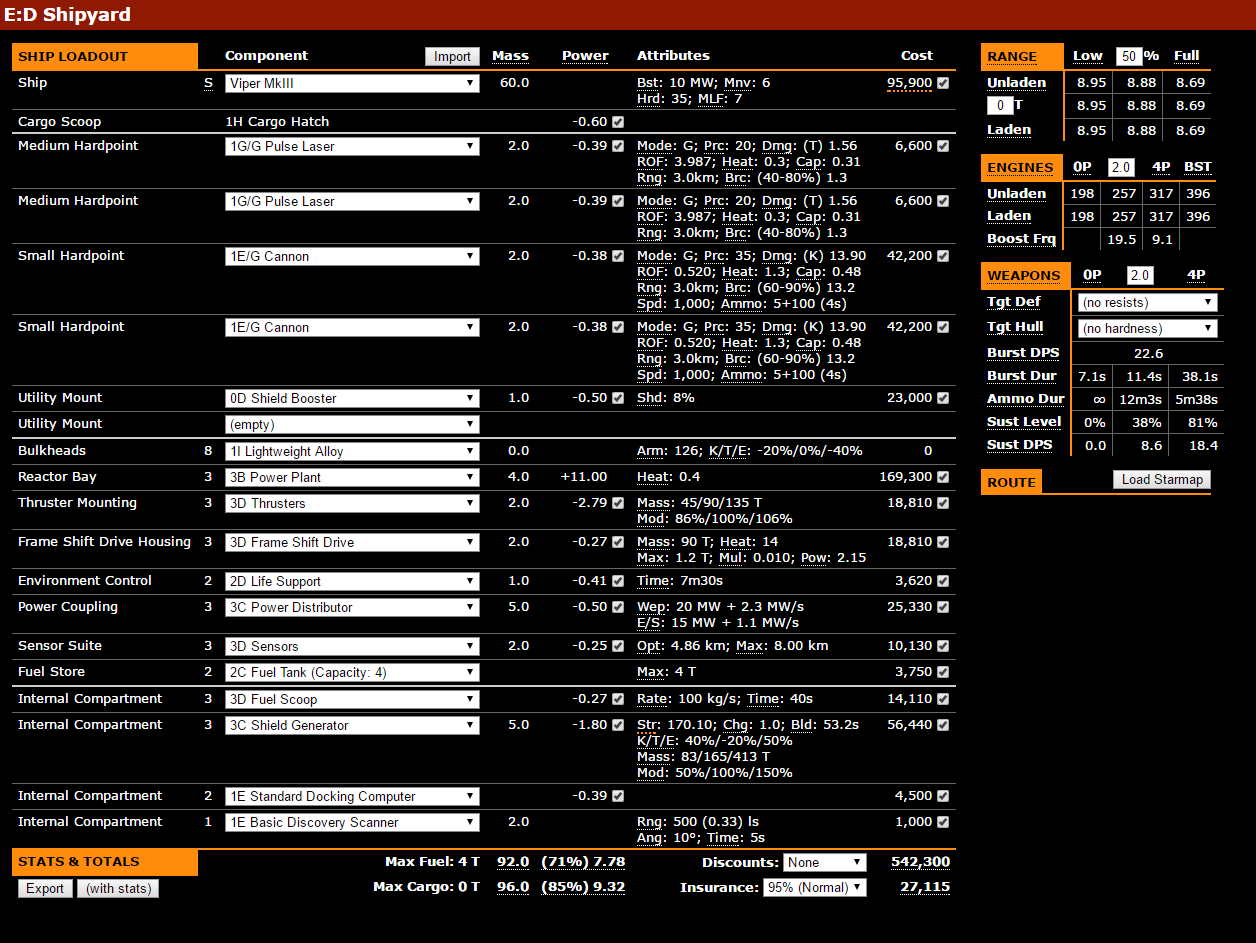Open the empty Utility Mount dropdown
This screenshot has height=943, width=1256.
(x=352, y=425)
